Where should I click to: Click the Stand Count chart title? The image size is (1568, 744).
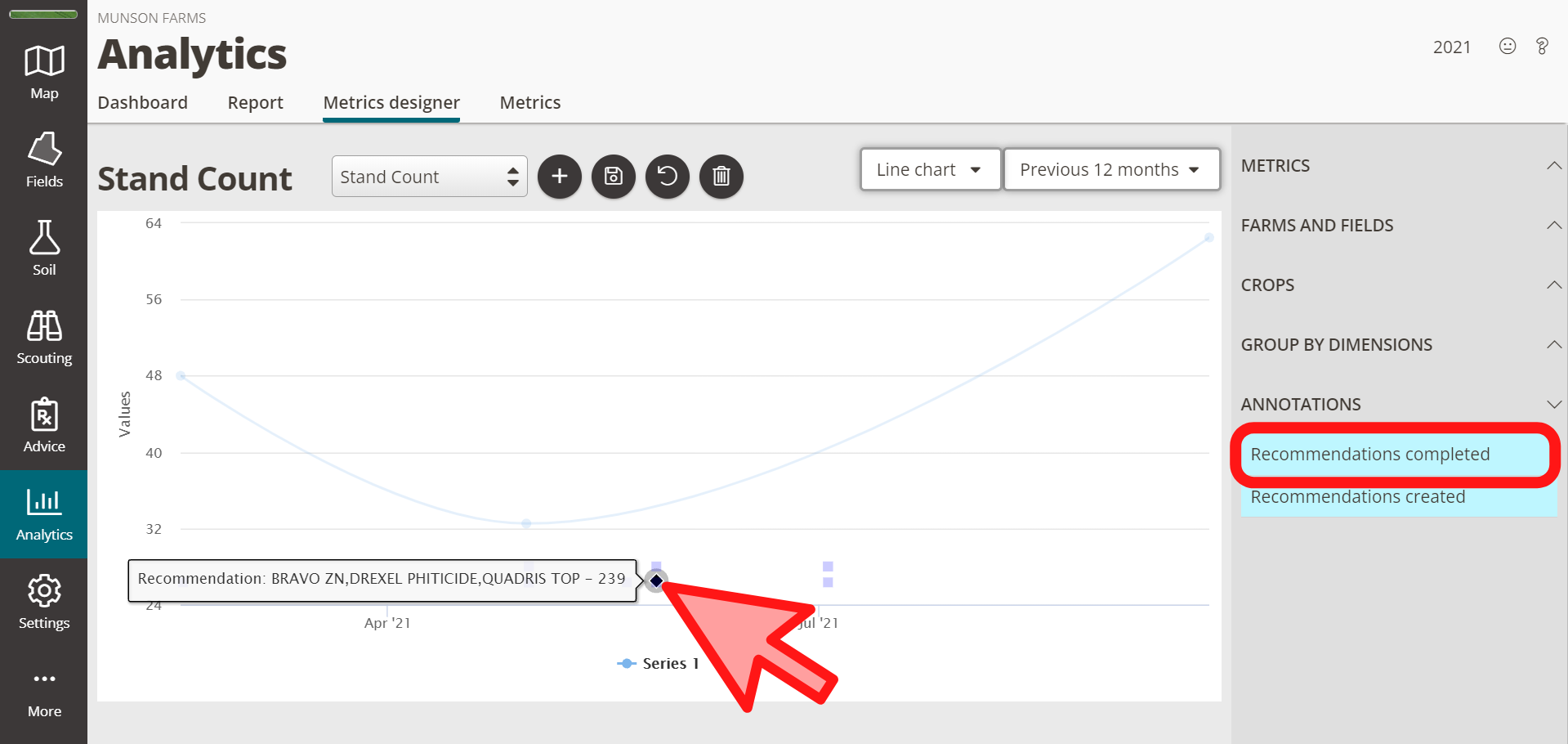(194, 179)
